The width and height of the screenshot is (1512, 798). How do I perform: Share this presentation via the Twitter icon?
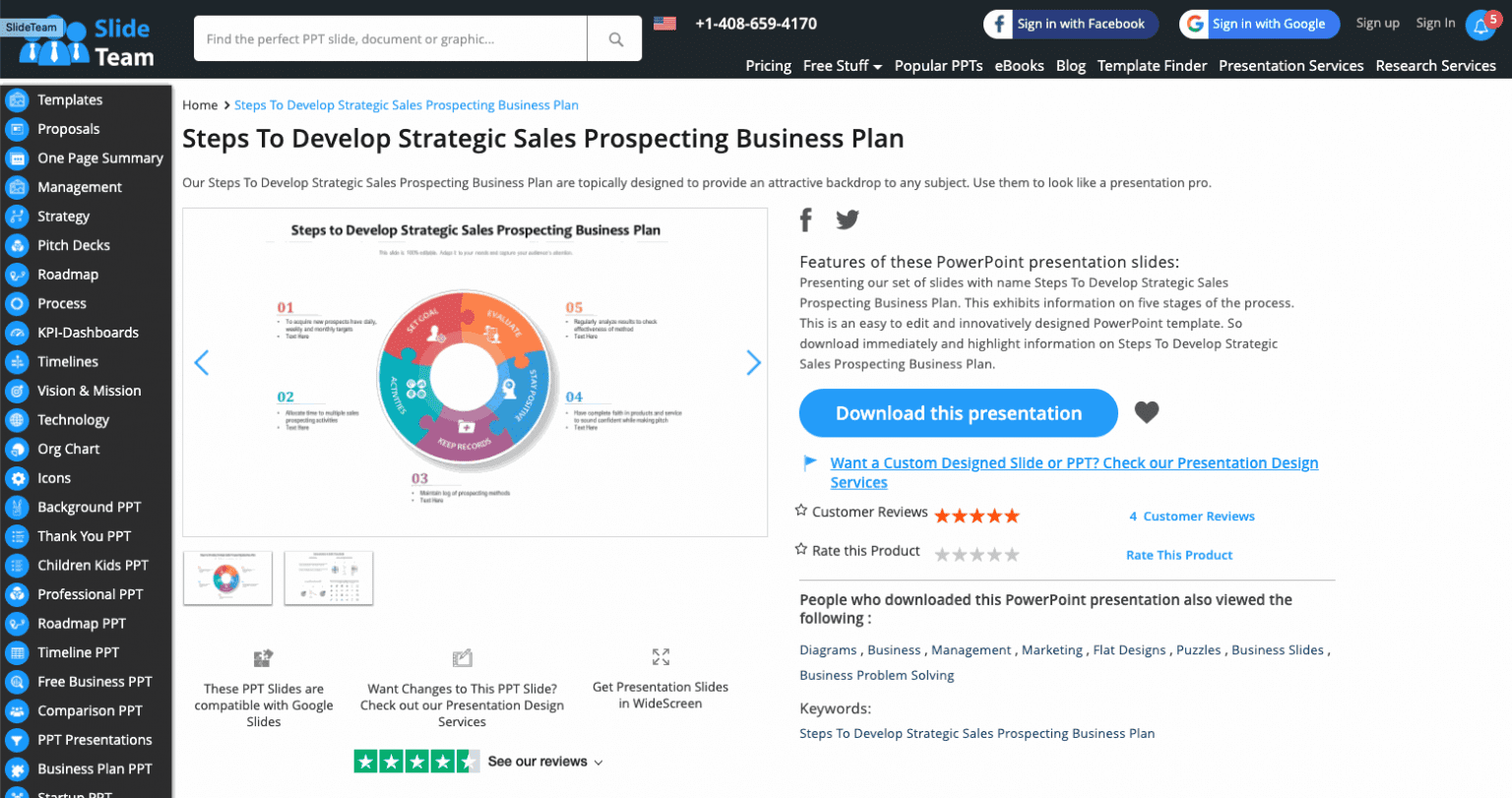pos(847,218)
